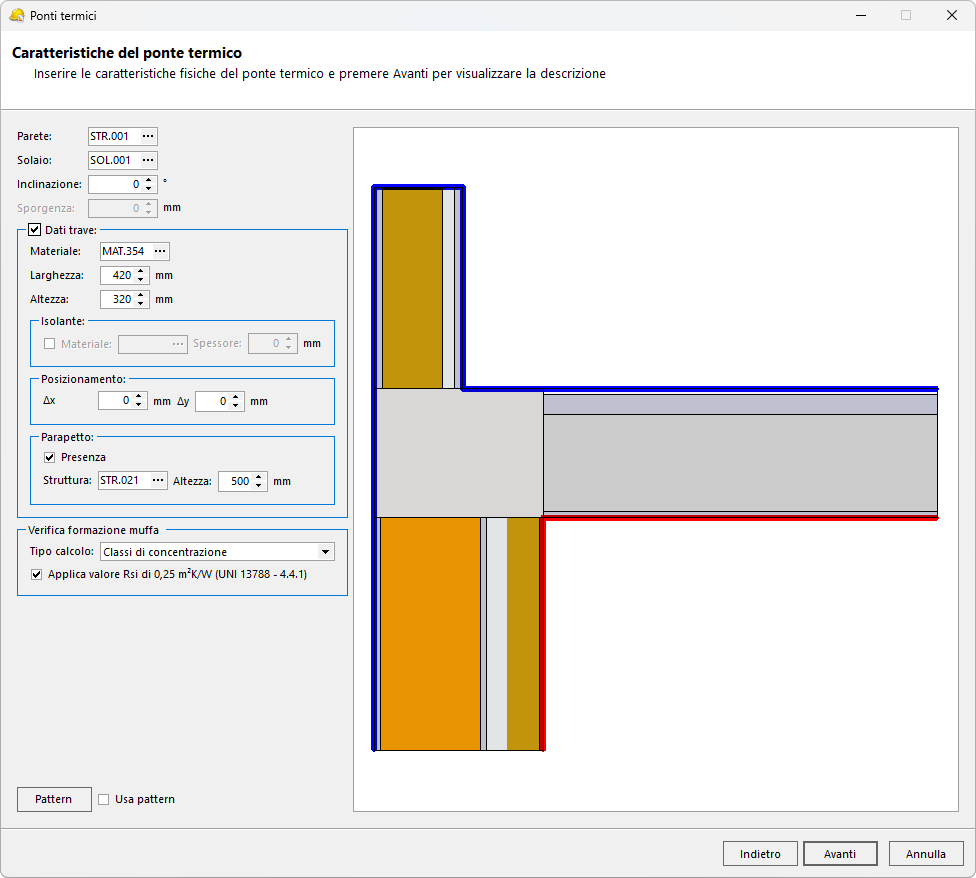Cancel the dialog with Annulla

pos(926,854)
